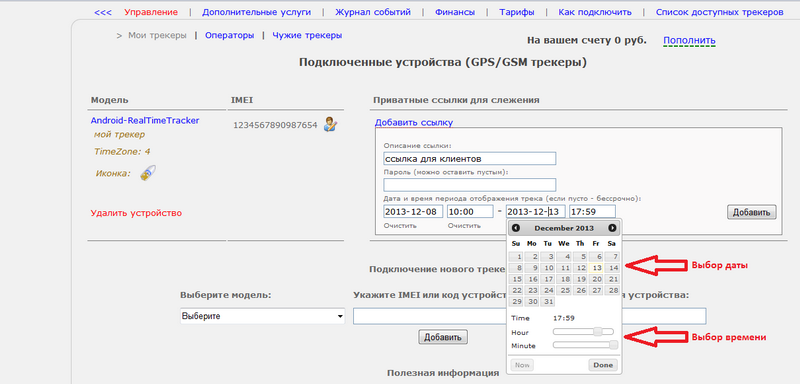The height and width of the screenshot is (384, 800).
Task: Click the Добавить ссылку link
Action: tap(414, 122)
